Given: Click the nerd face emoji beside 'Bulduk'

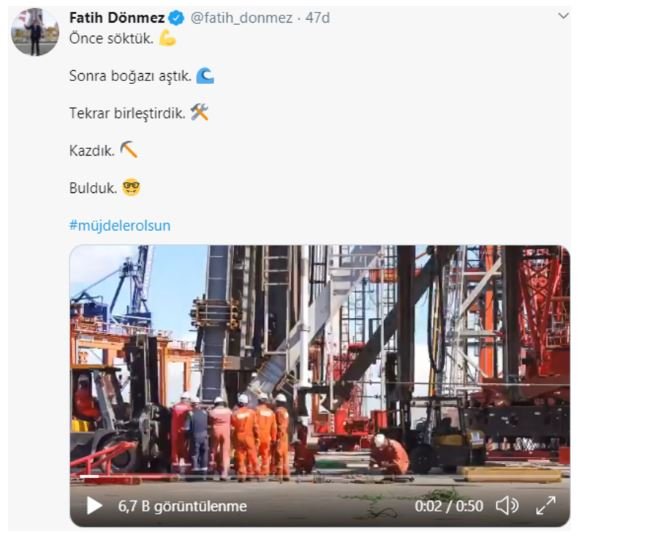Looking at the screenshot, I should coord(130,187).
